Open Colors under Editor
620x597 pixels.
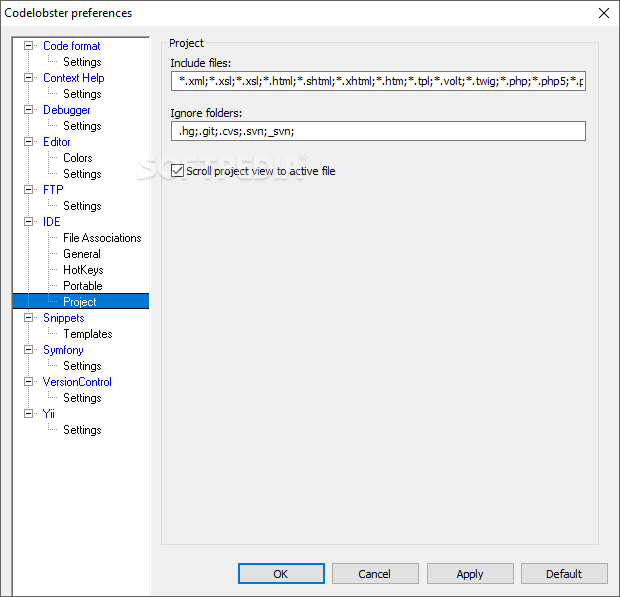[x=78, y=158]
